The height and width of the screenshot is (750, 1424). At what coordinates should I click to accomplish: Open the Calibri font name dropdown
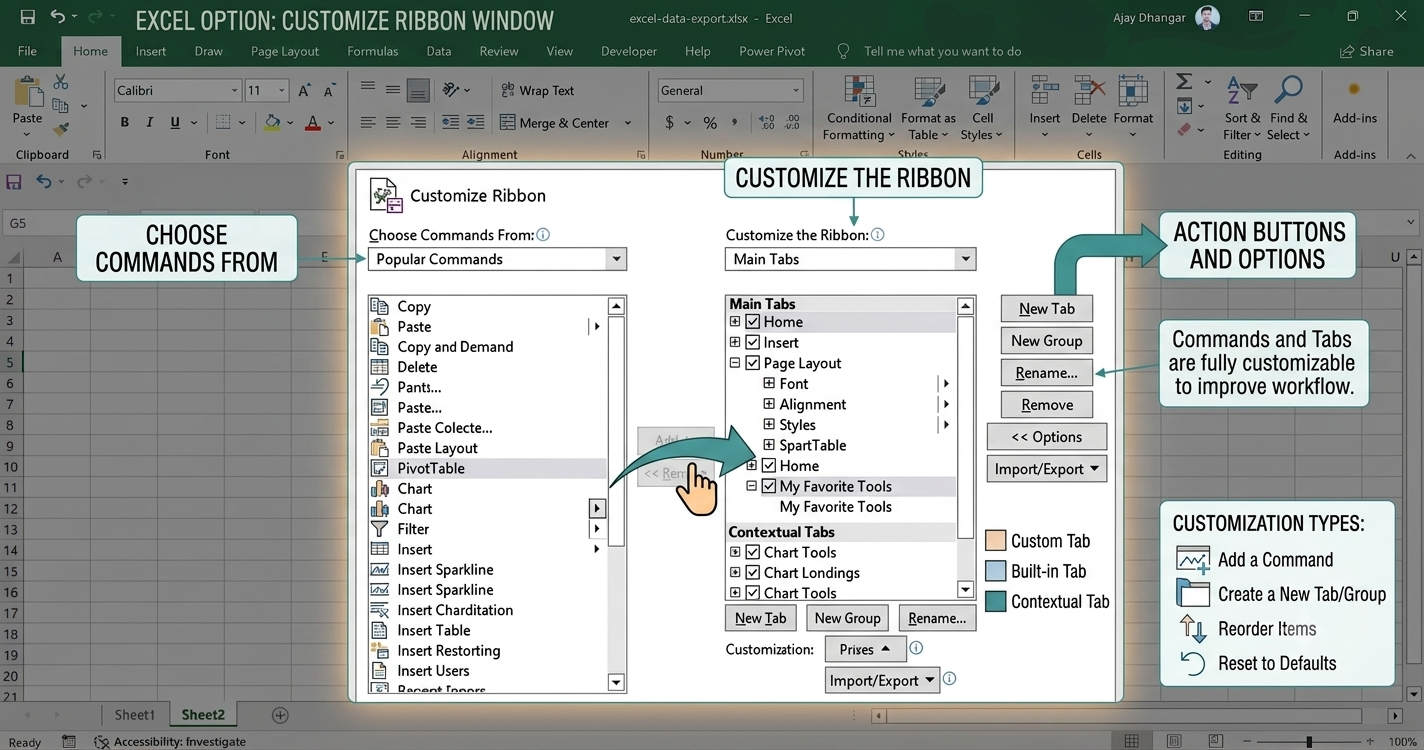coord(235,90)
